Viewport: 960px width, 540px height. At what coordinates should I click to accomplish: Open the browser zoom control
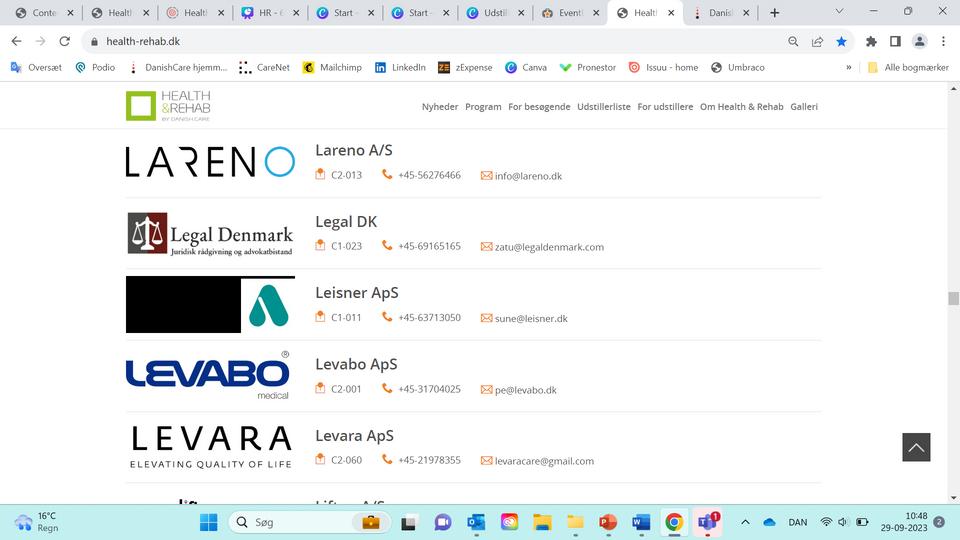click(x=793, y=41)
